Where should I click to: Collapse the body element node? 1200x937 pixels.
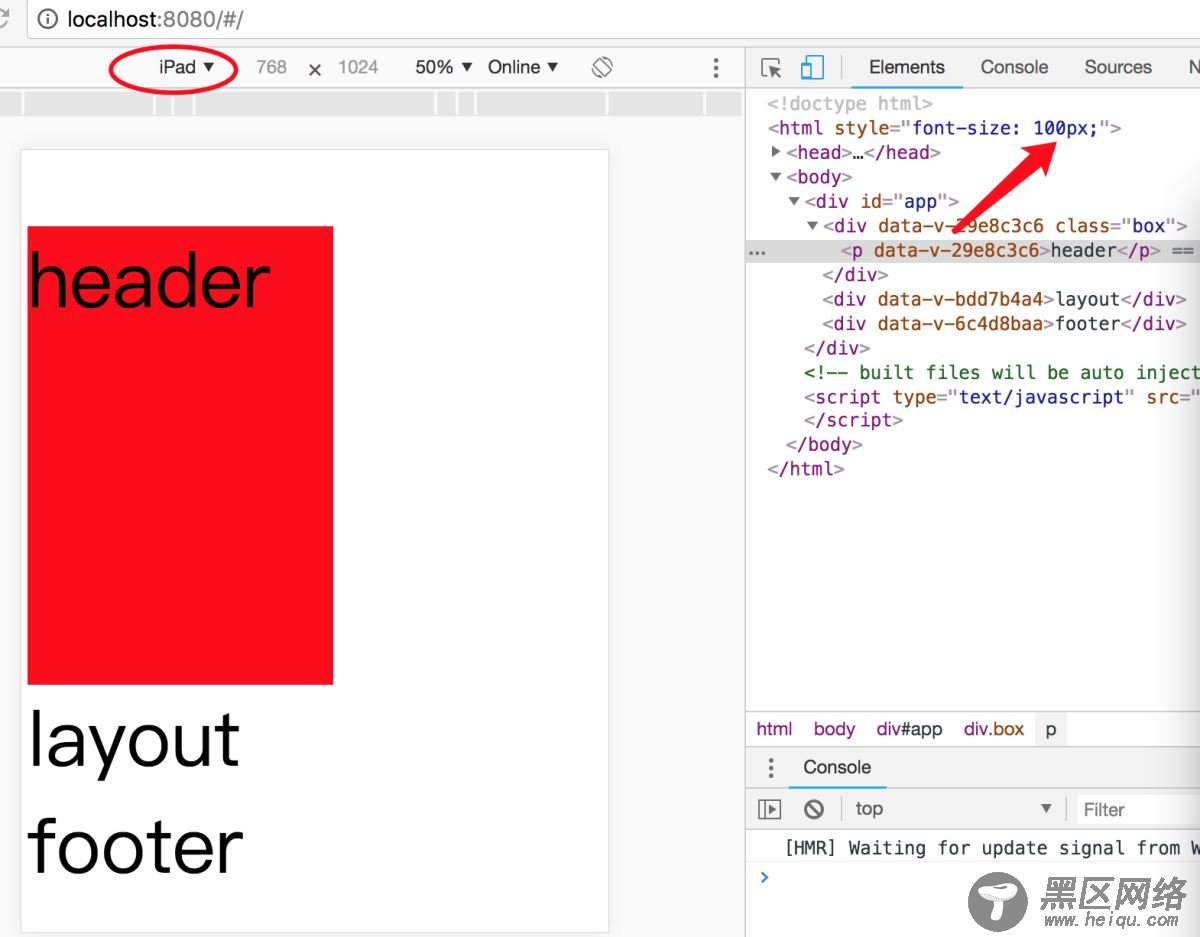pos(776,177)
